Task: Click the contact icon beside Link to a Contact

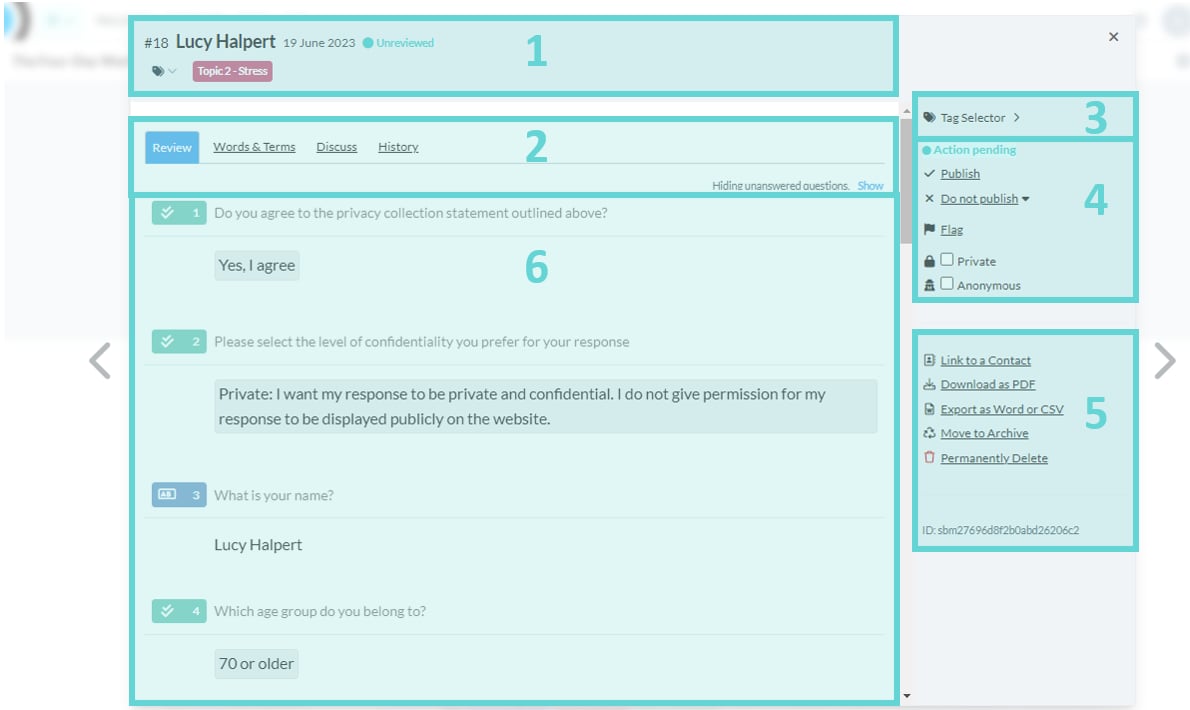Action: point(929,360)
